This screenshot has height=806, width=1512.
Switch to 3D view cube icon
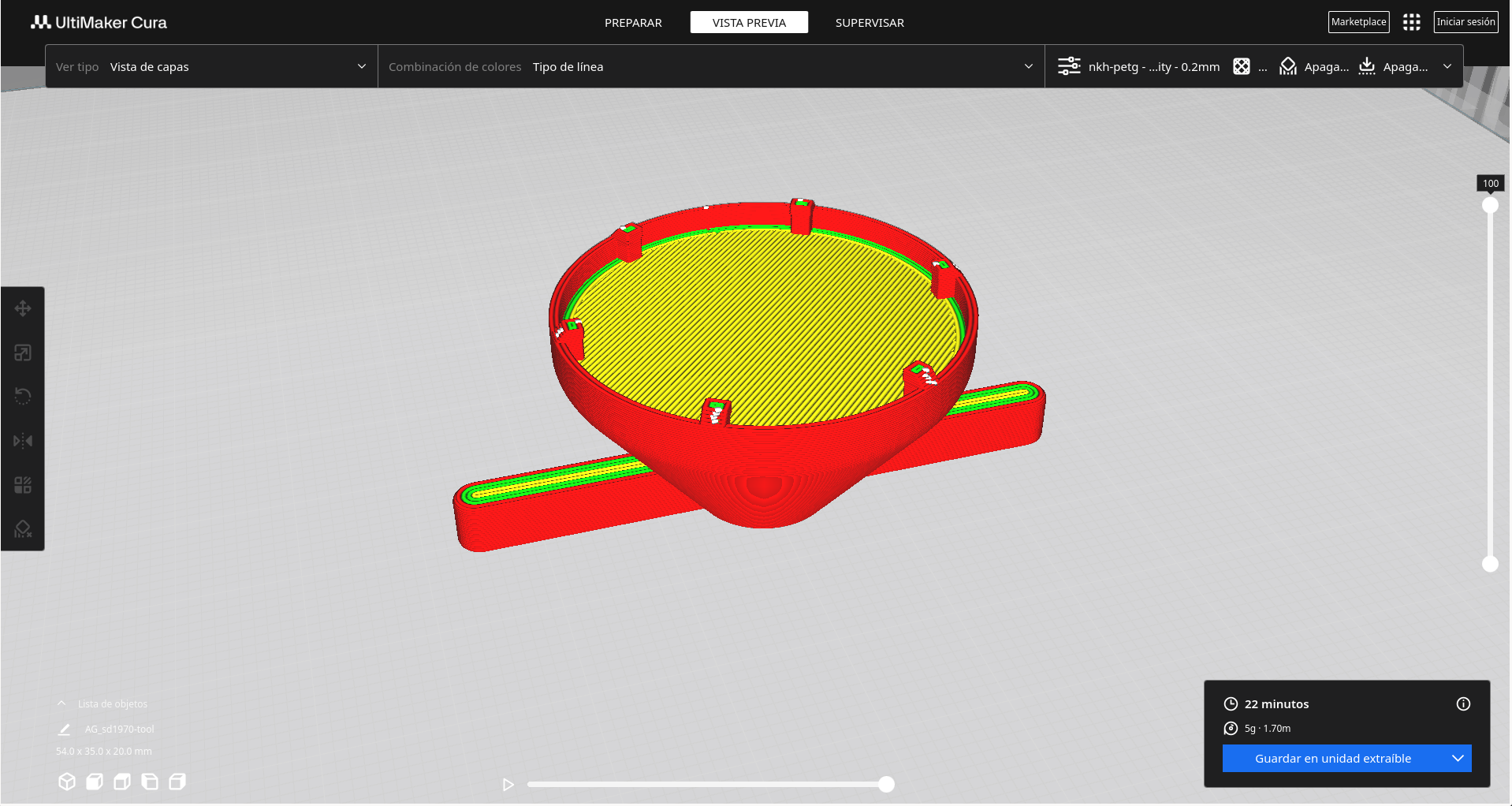pyautogui.click(x=67, y=782)
